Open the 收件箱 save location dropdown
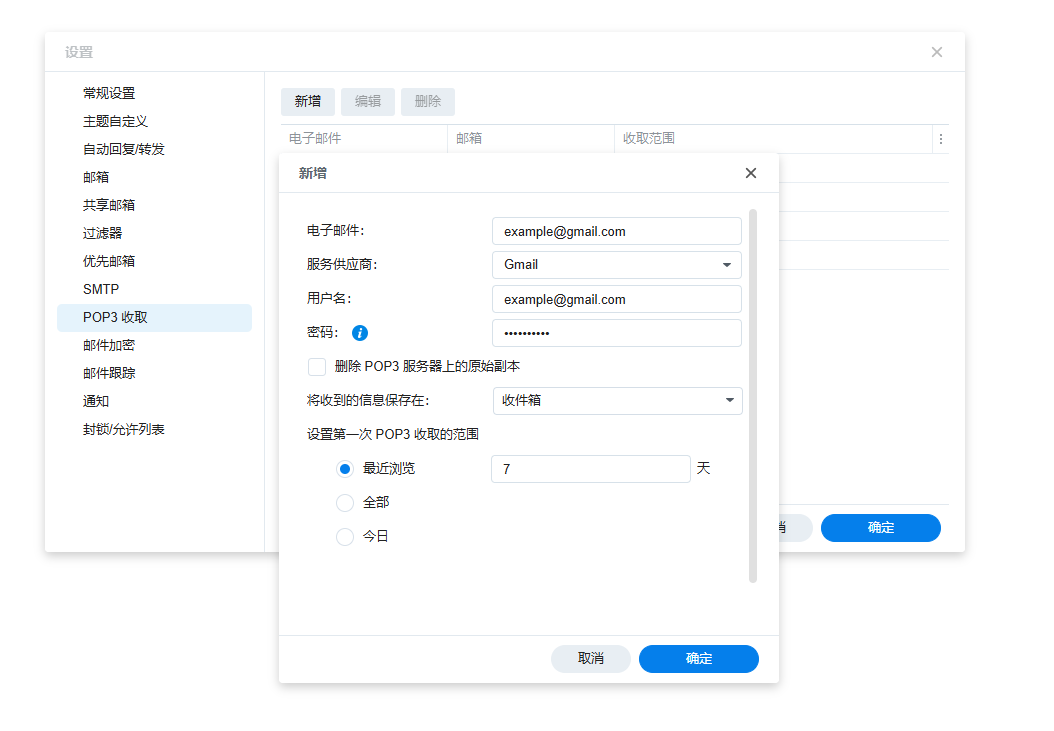 (x=728, y=401)
